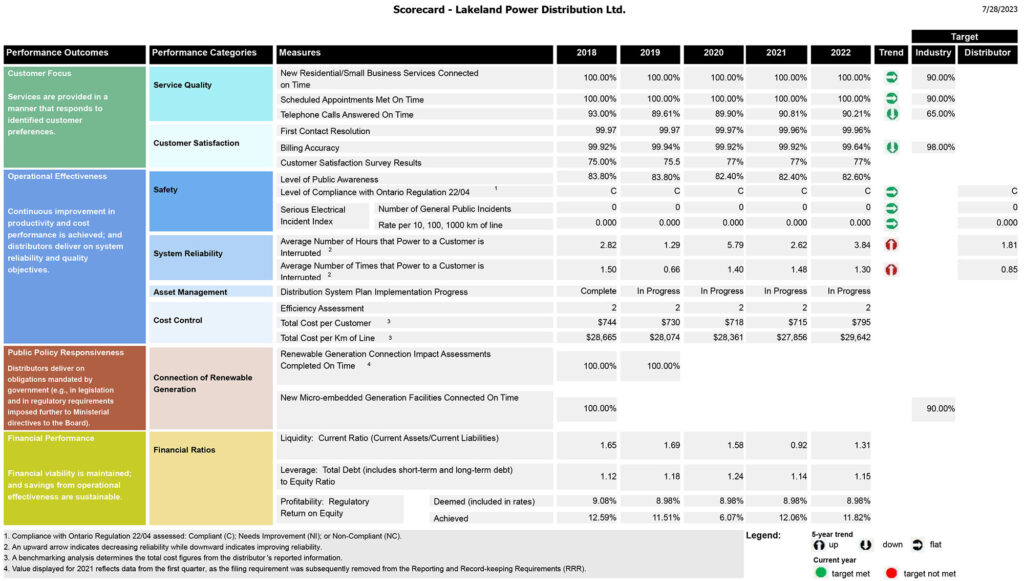Select the 2018 column header

tap(586, 54)
